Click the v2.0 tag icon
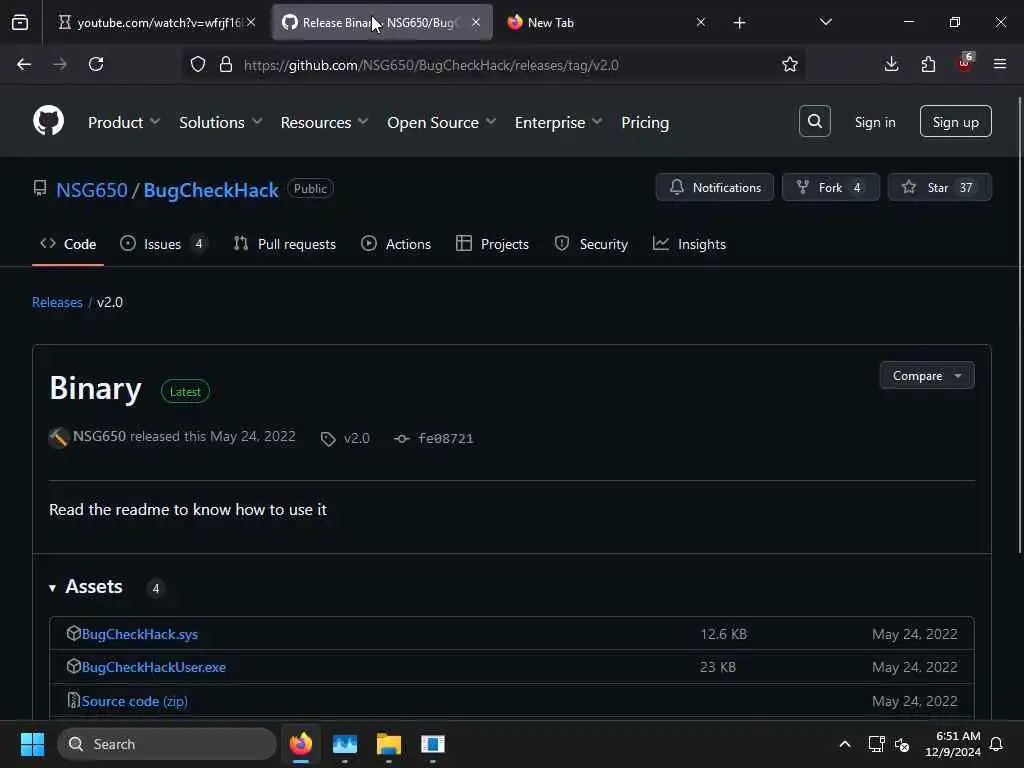Image resolution: width=1024 pixels, height=768 pixels. coord(328,439)
